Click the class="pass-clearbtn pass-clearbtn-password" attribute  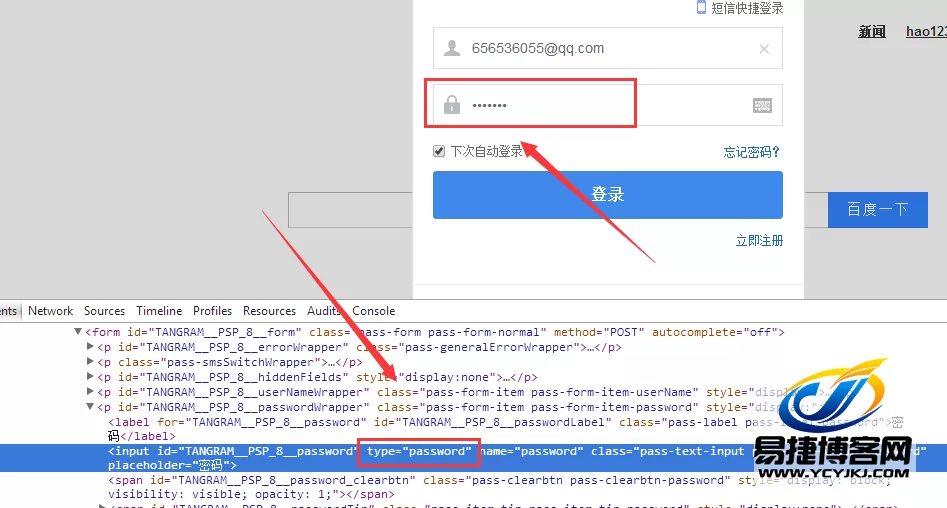pyautogui.click(x=577, y=480)
